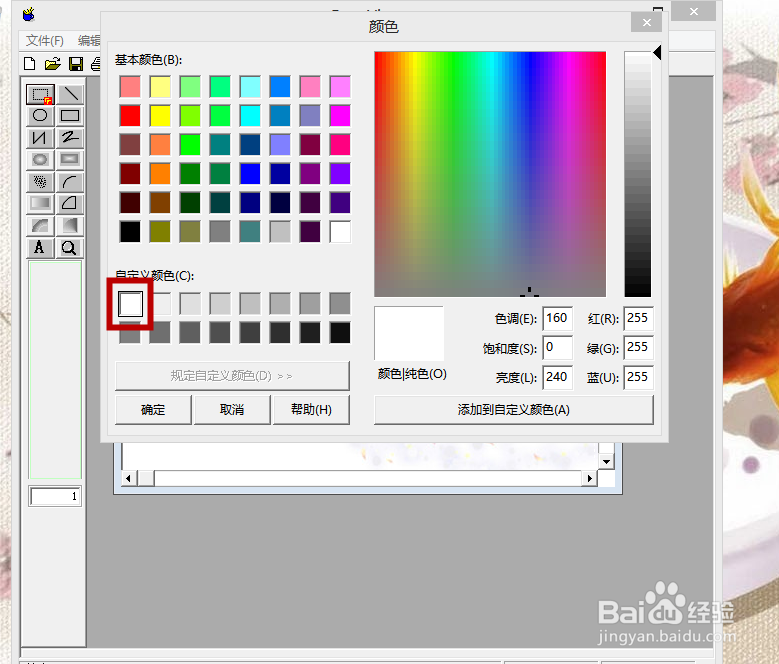The image size is (779, 664).
Task: Click the application icon in title bar
Action: point(29,14)
